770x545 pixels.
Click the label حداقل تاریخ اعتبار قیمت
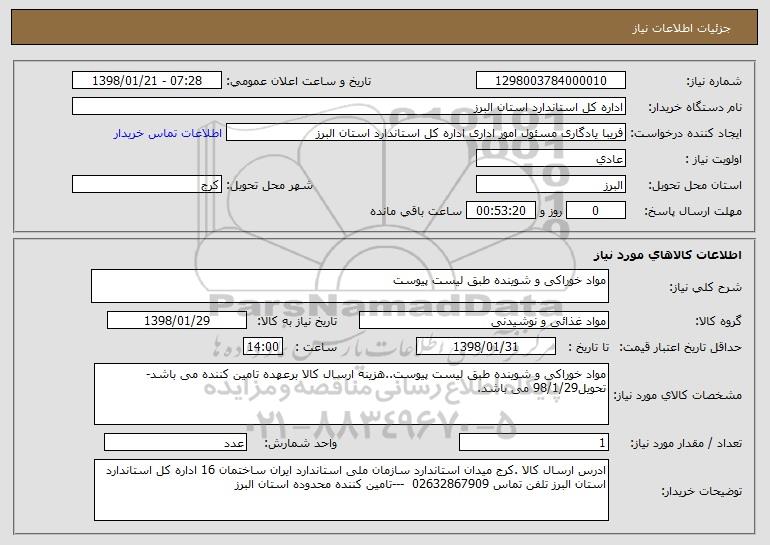click(680, 348)
